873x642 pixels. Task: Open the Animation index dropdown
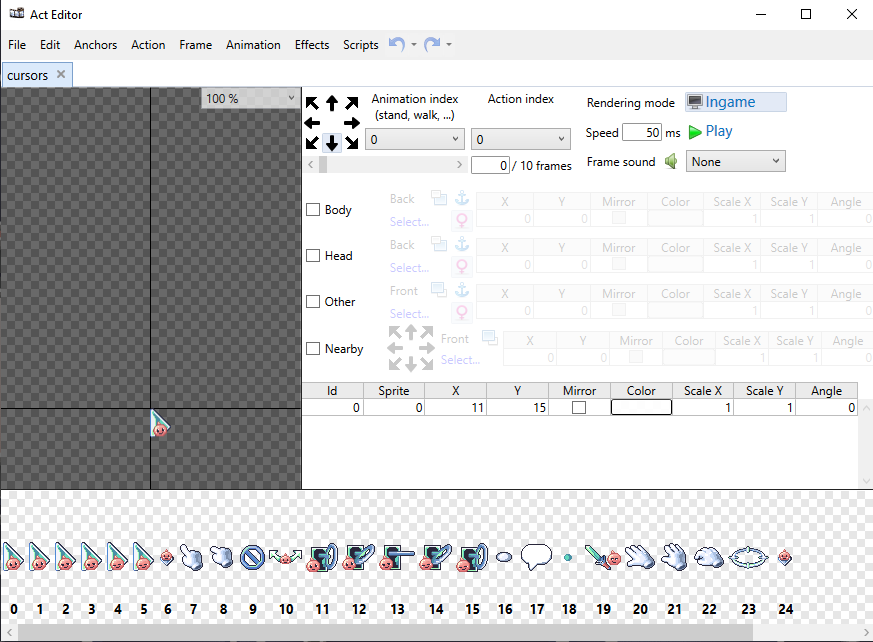415,140
